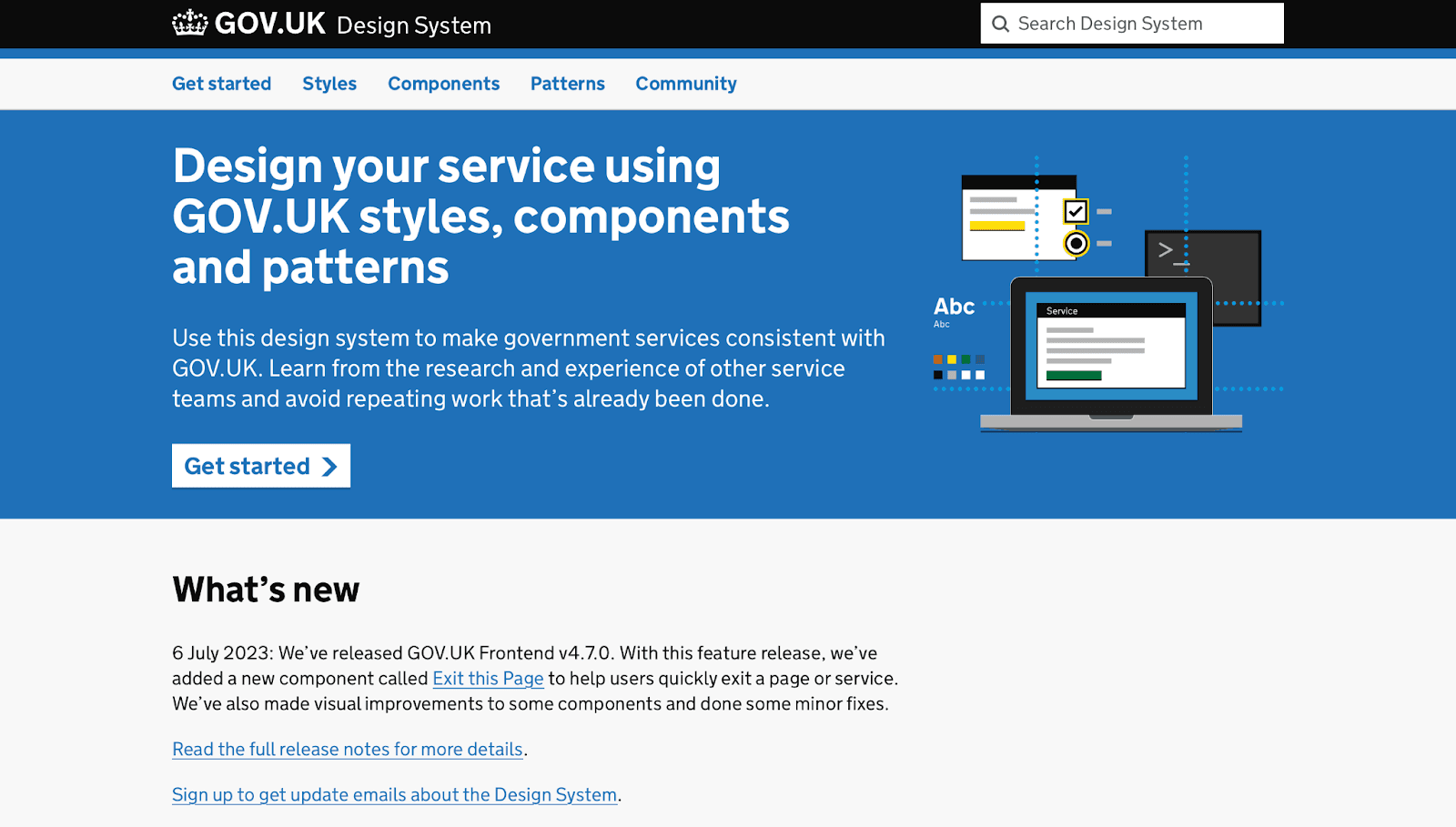Click the arrow chevron on Get started button
The image size is (1456, 827).
(x=329, y=467)
